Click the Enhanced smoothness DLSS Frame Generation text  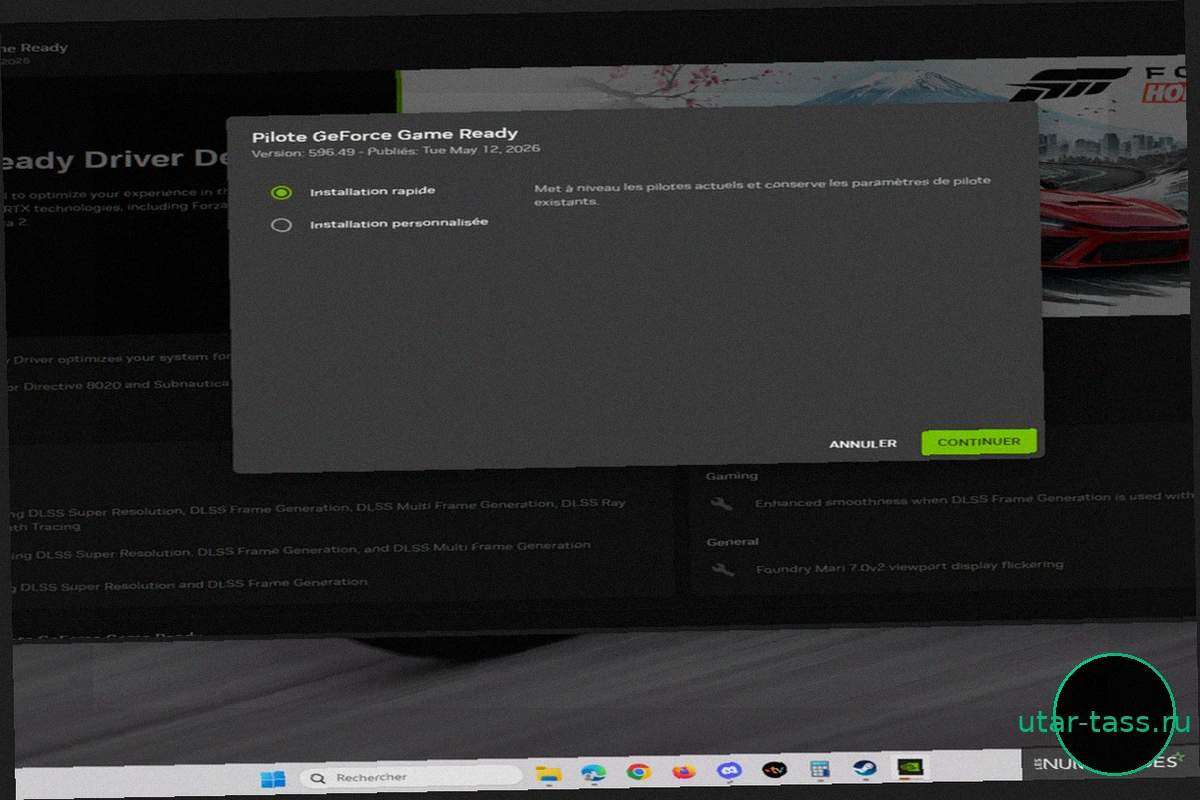coord(975,499)
